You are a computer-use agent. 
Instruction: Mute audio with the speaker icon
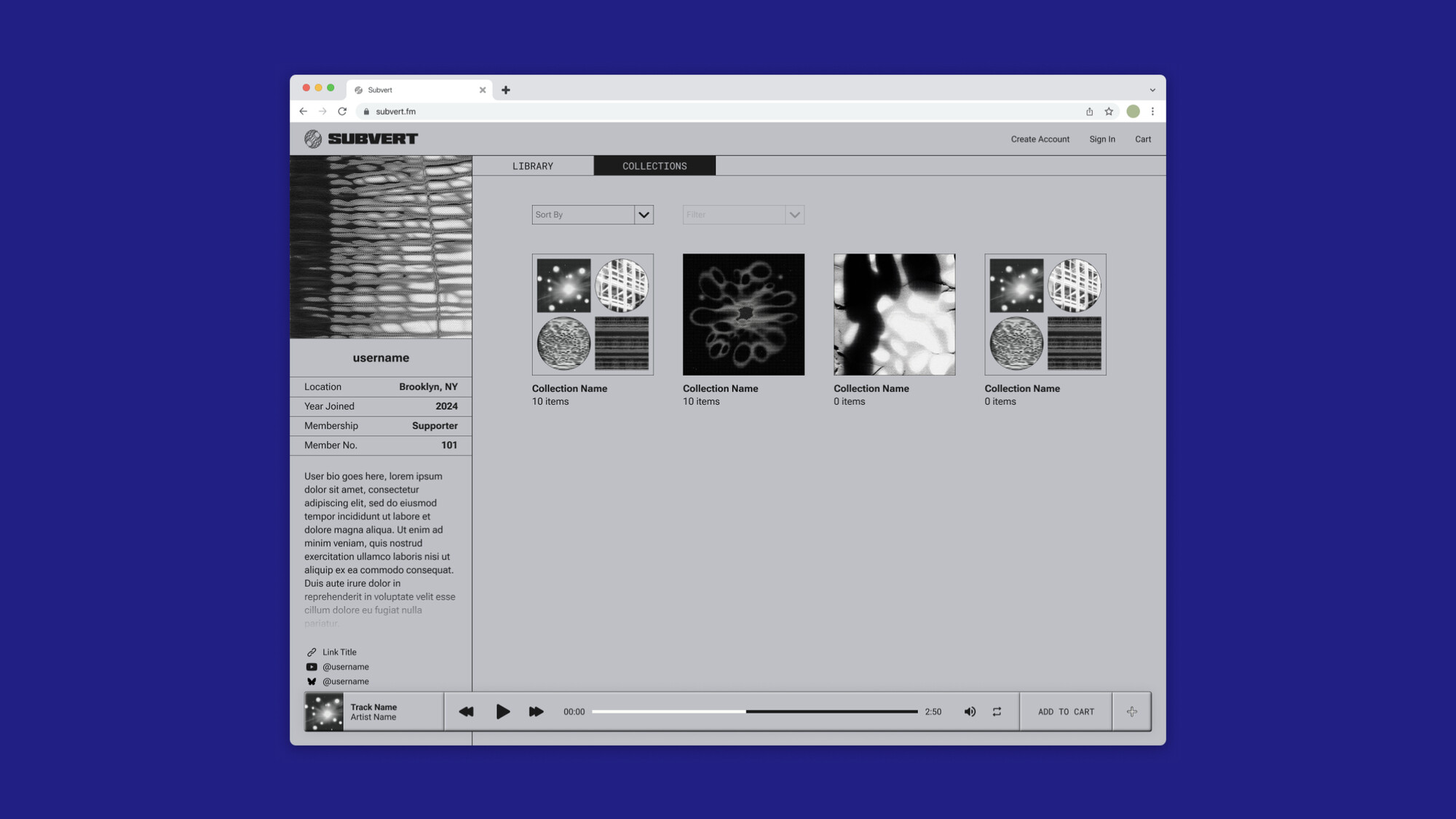tap(970, 711)
